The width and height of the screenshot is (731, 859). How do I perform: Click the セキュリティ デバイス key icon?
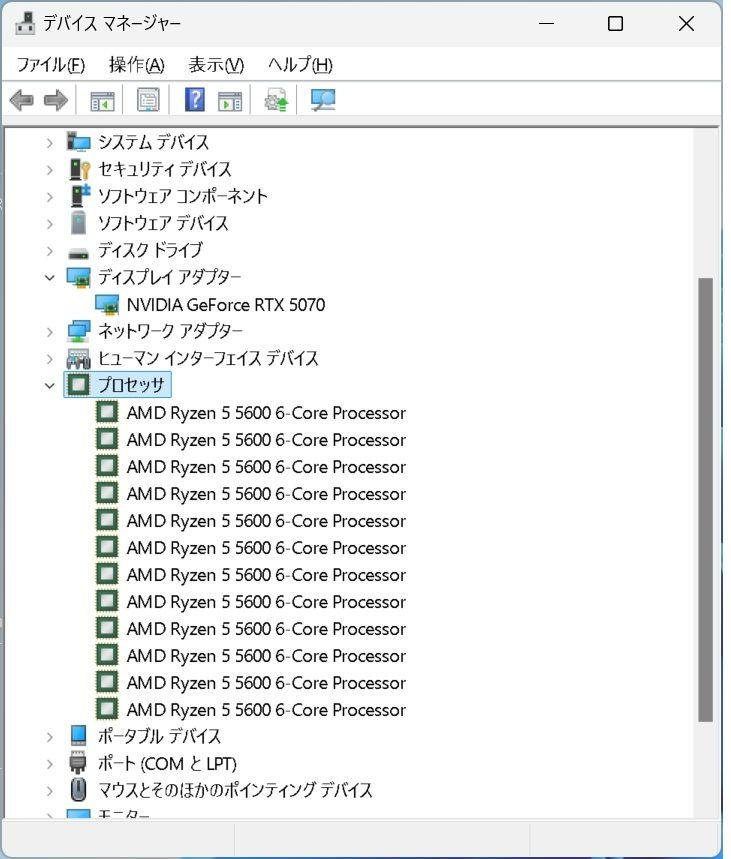(79, 169)
